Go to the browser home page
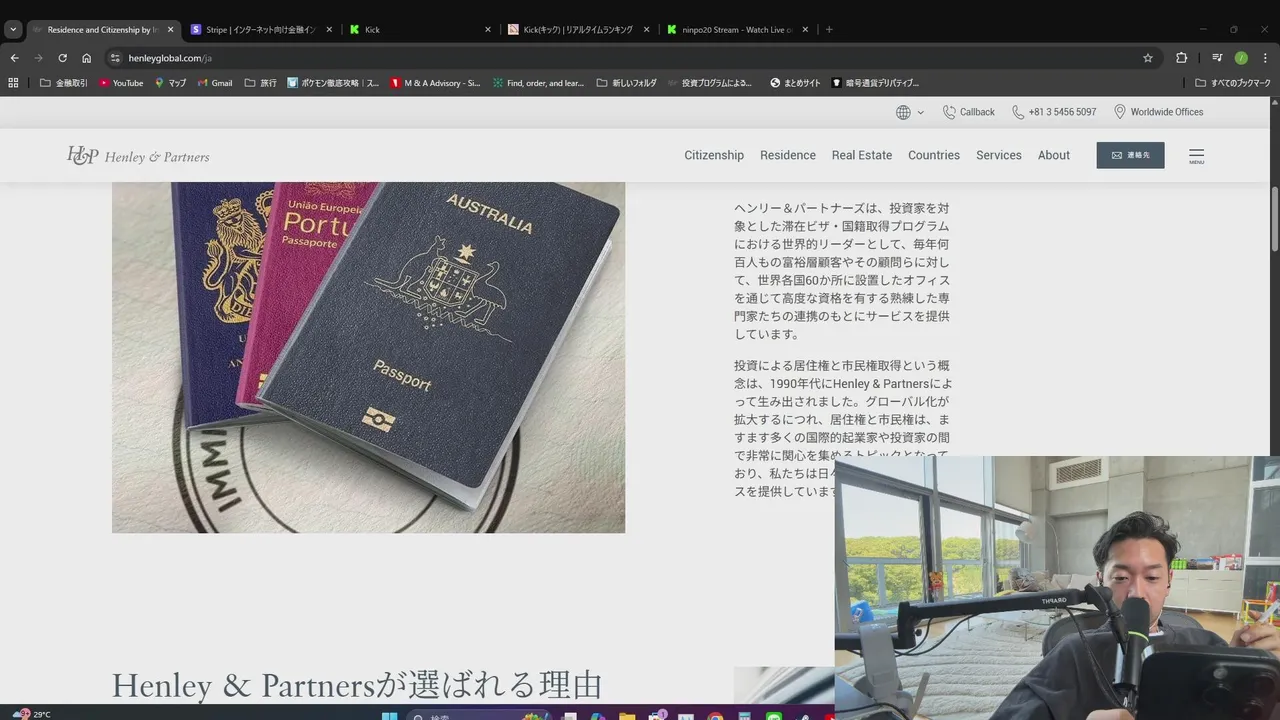This screenshot has height=720, width=1280. pos(86,58)
